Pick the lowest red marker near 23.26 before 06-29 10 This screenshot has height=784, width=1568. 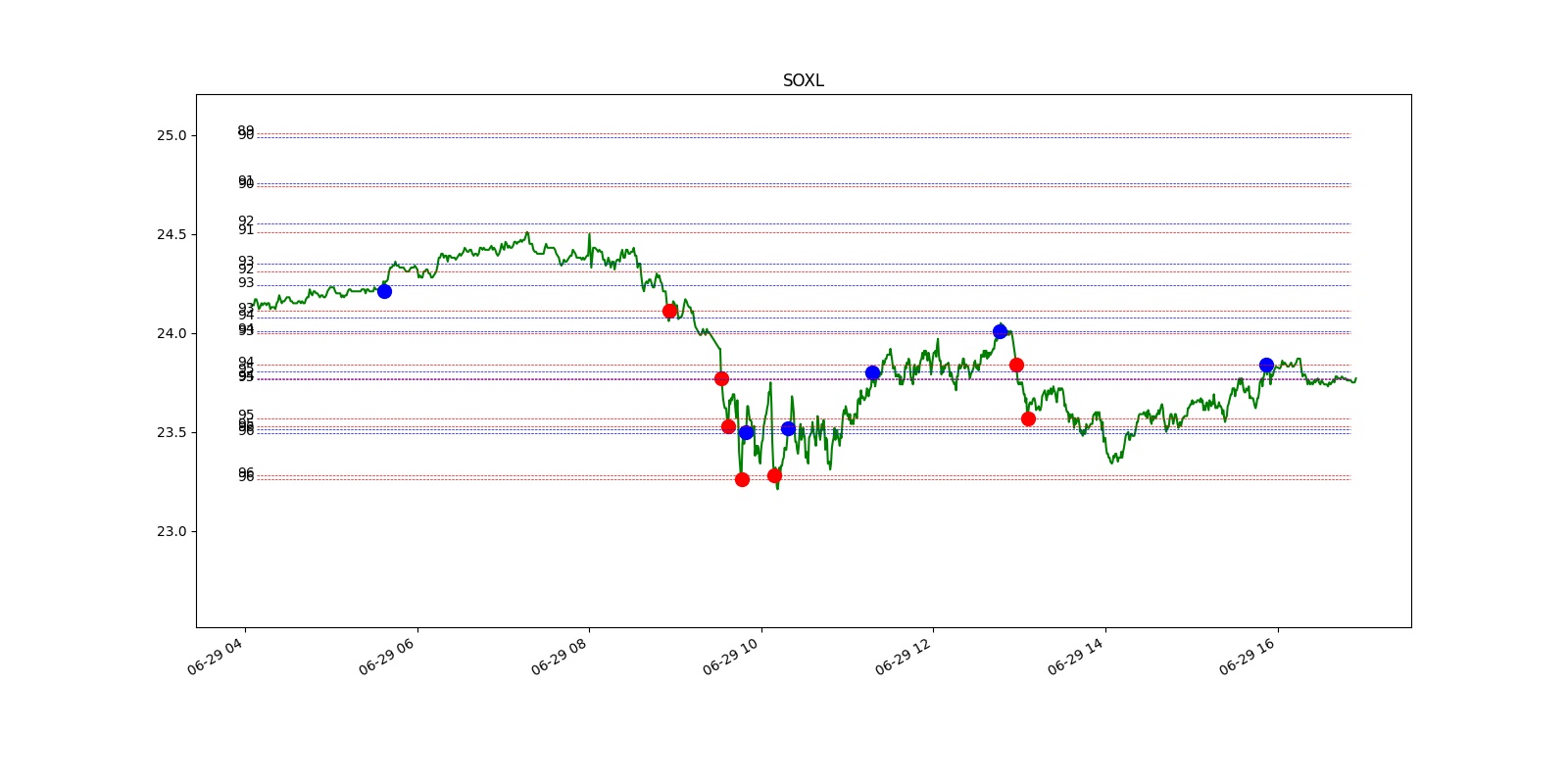pos(742,479)
